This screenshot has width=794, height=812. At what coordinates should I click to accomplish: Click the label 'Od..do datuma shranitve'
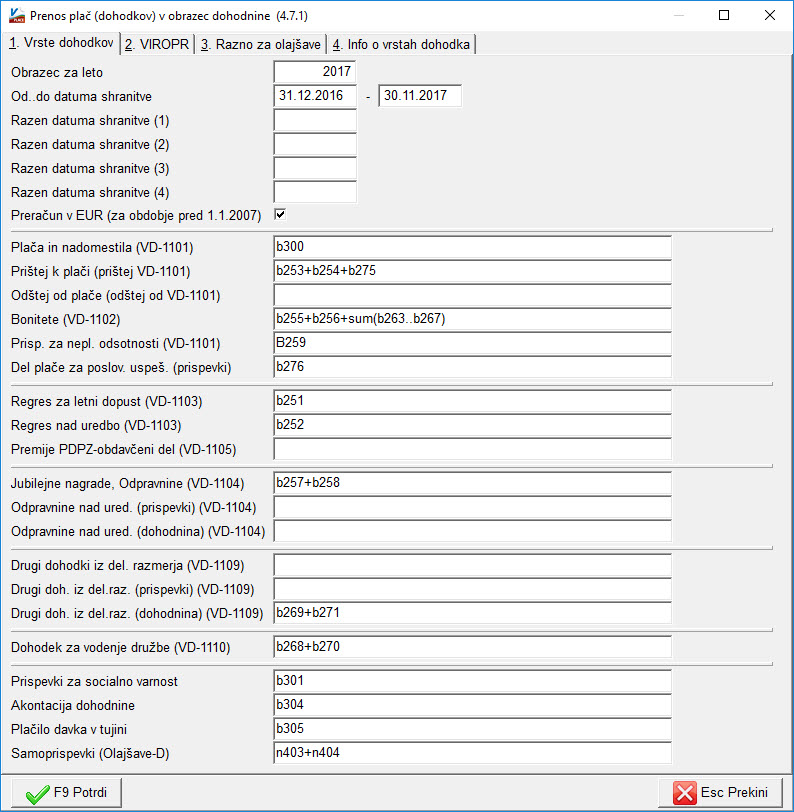pos(81,96)
